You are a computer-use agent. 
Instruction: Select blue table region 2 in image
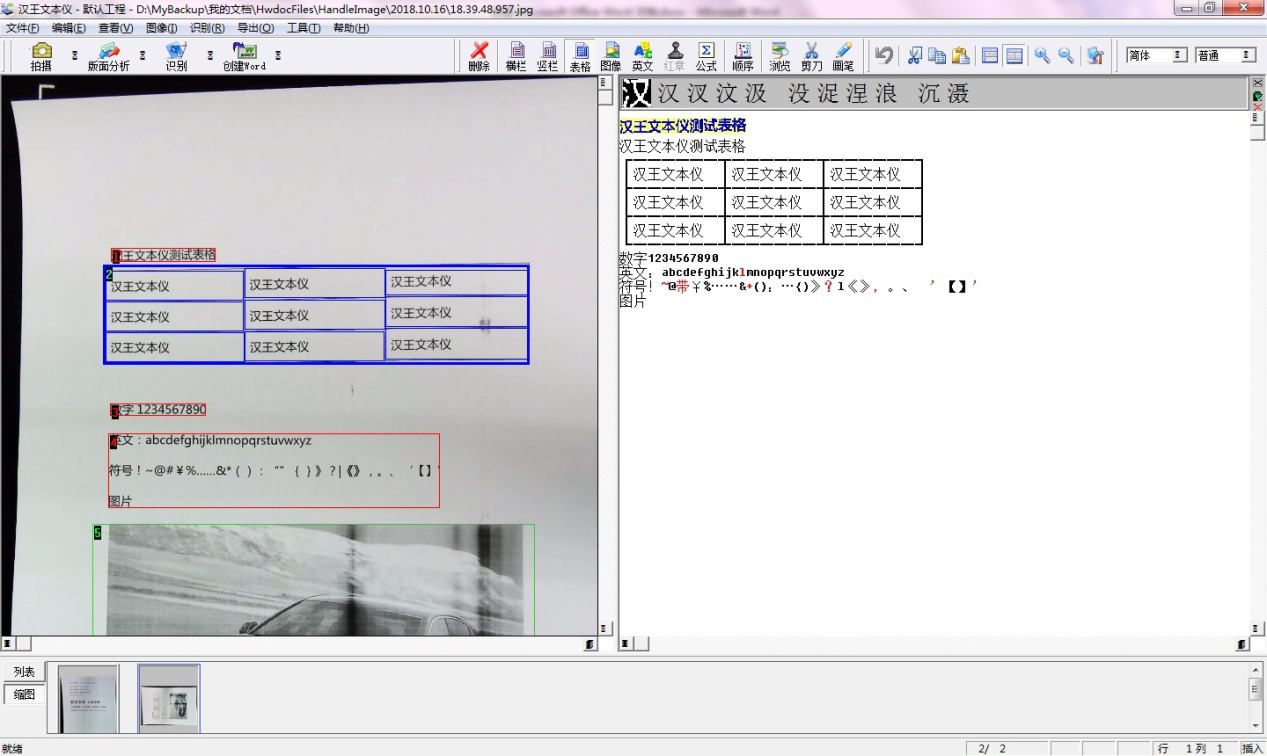316,314
